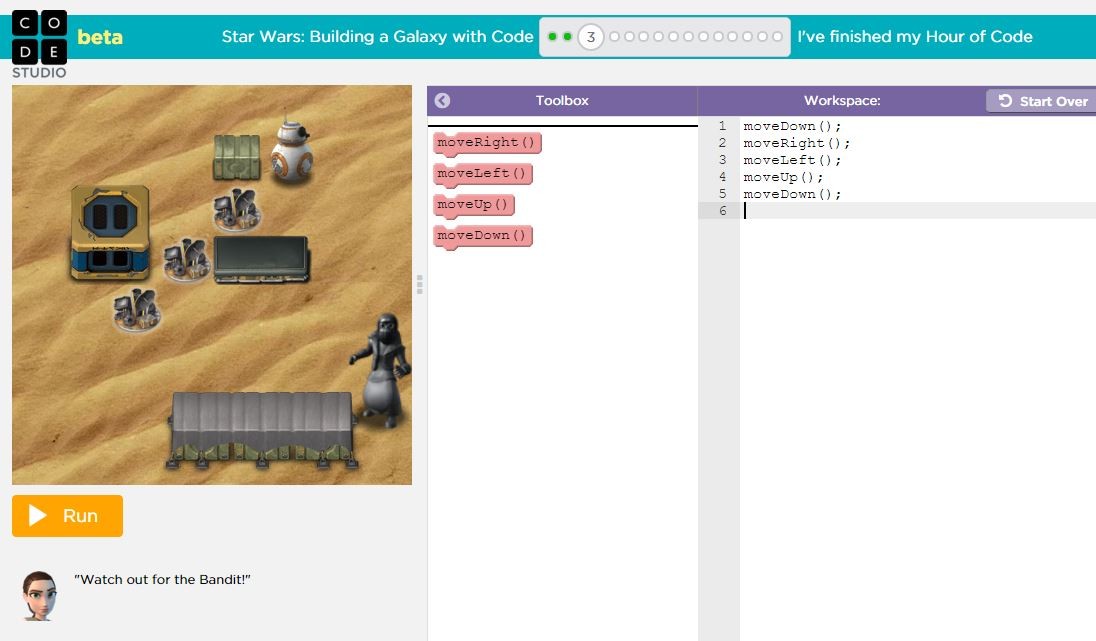The height and width of the screenshot is (641, 1096).
Task: Jump to level 10 progress dot
Action: pos(703,36)
